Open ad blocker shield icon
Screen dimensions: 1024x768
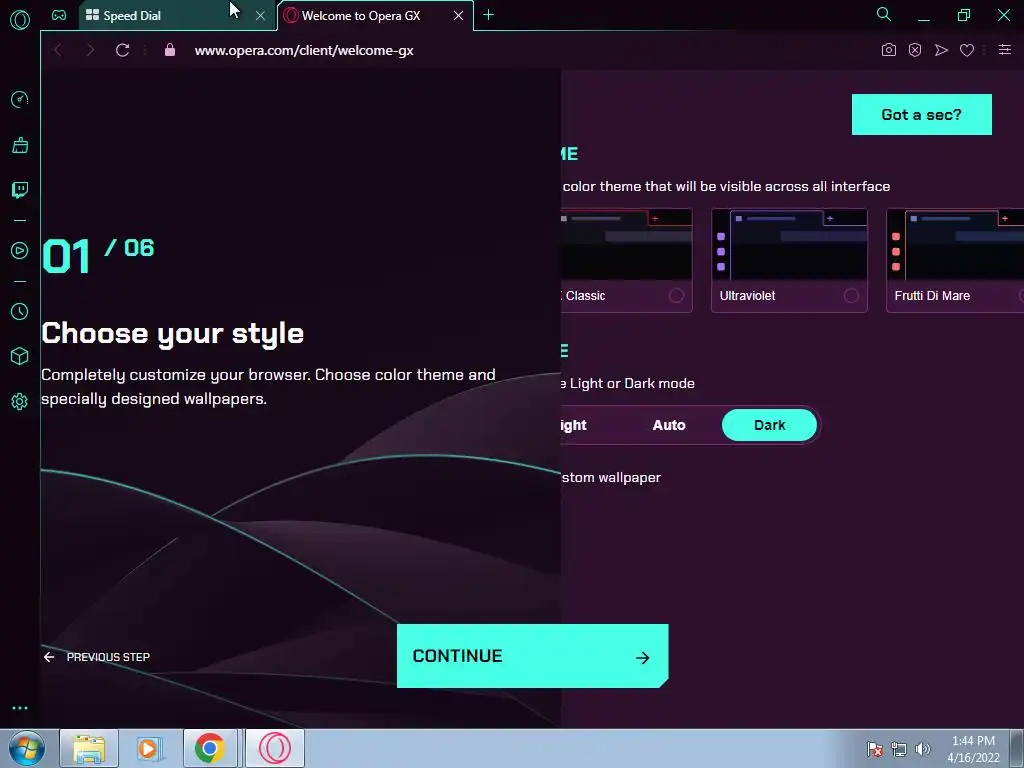(915, 50)
